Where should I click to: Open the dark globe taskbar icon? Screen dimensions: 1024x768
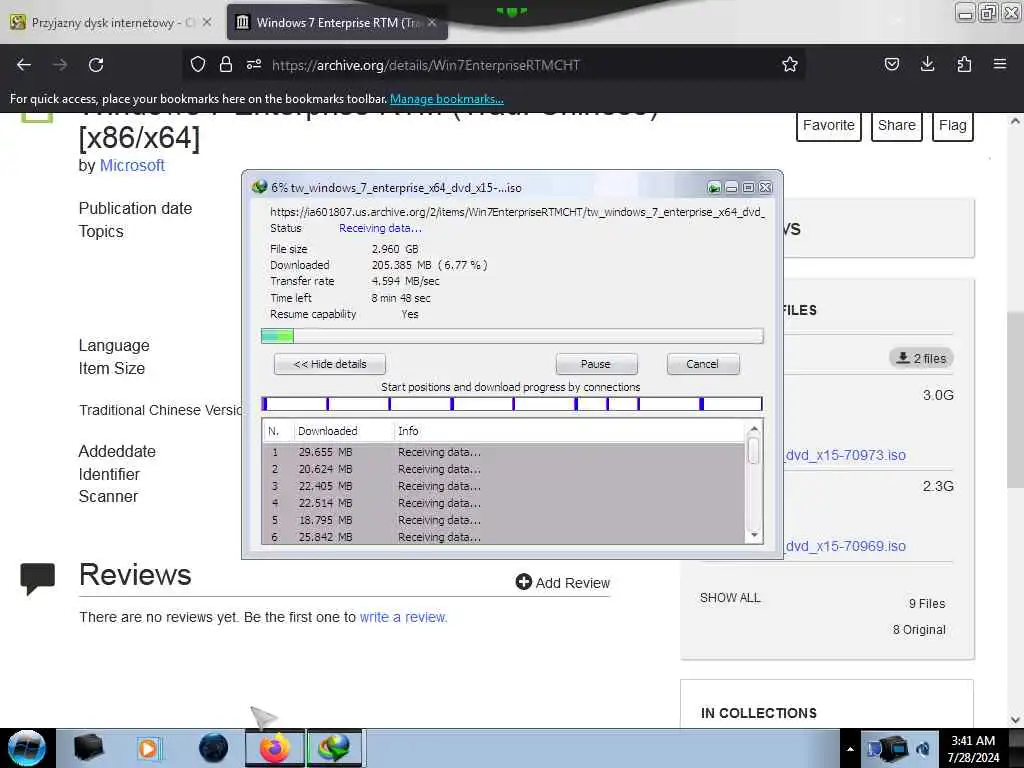[214, 748]
